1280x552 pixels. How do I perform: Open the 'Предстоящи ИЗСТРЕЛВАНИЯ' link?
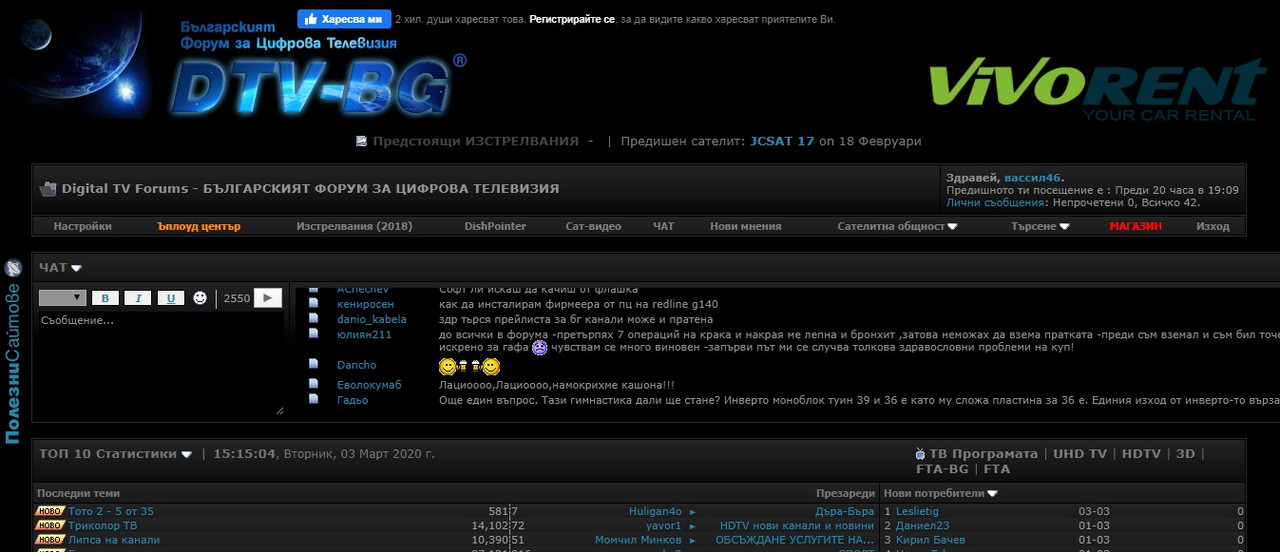pos(476,142)
